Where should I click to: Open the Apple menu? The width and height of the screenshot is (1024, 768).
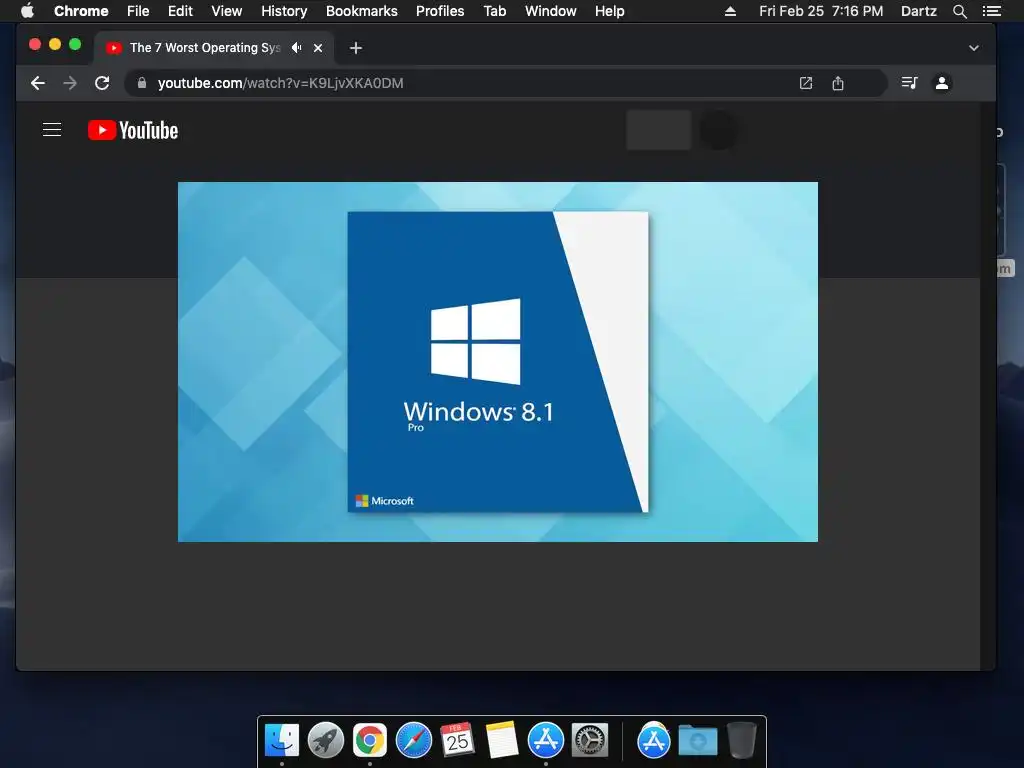(27, 11)
